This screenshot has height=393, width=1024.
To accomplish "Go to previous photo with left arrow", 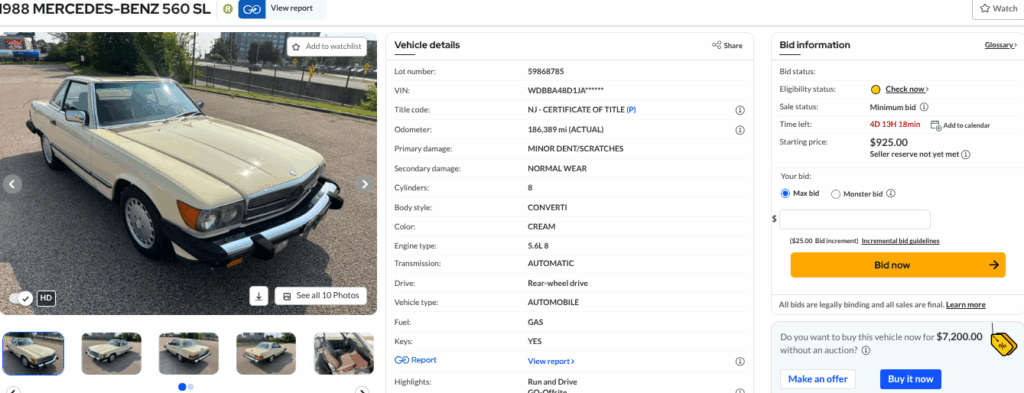I will coord(12,184).
